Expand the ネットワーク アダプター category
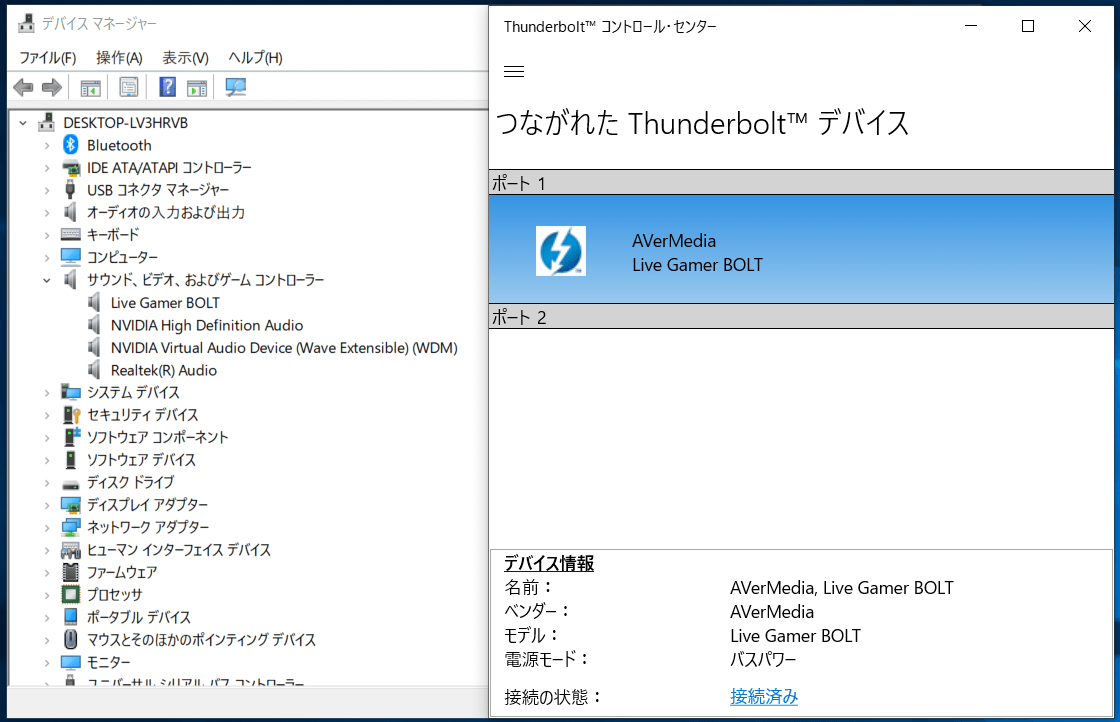Screen dimensions: 1120x722 coord(47,528)
